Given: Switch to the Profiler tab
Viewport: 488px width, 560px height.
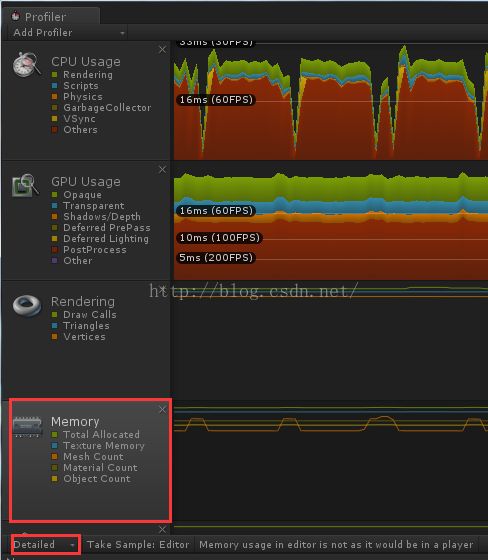Looking at the screenshot, I should click(50, 16).
